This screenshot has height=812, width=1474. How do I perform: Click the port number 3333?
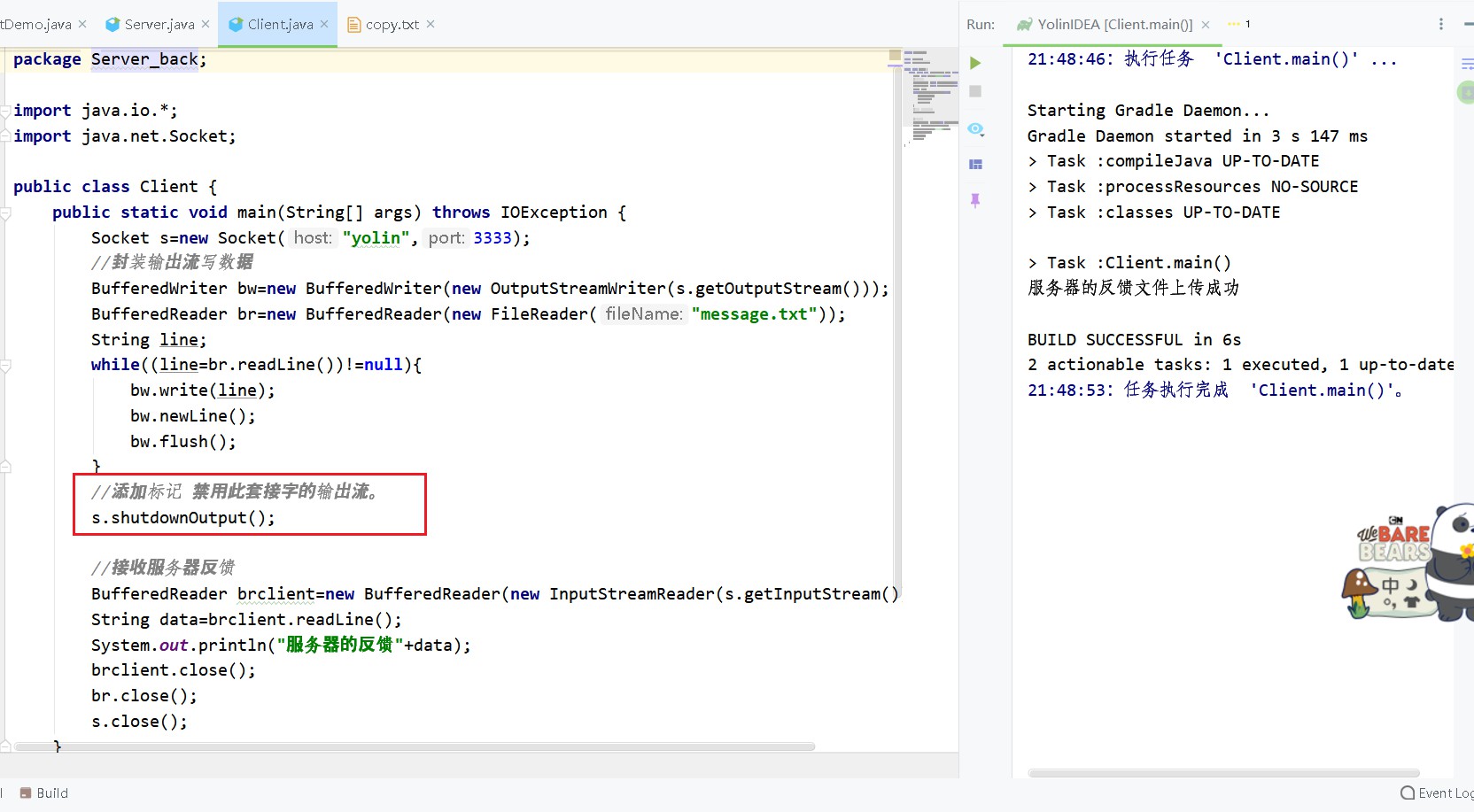tap(493, 238)
